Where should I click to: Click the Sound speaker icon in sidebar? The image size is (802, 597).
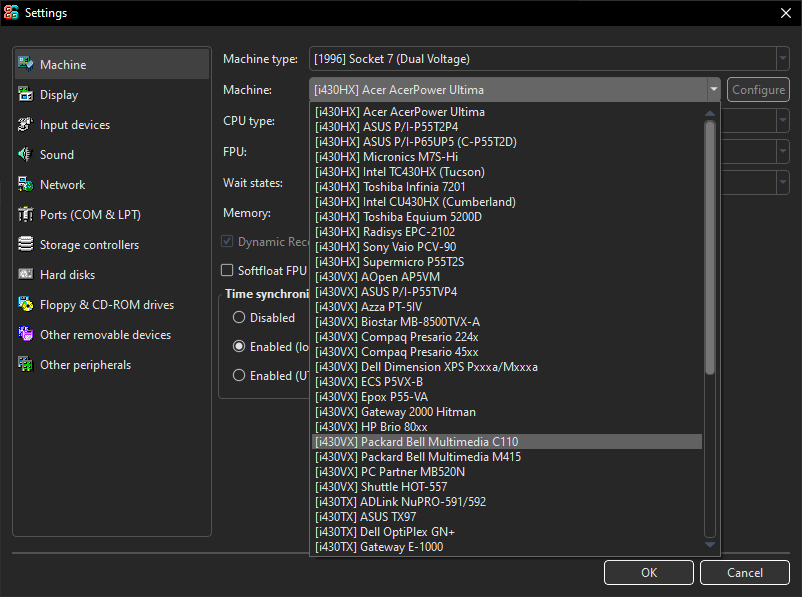pyautogui.click(x=26, y=154)
